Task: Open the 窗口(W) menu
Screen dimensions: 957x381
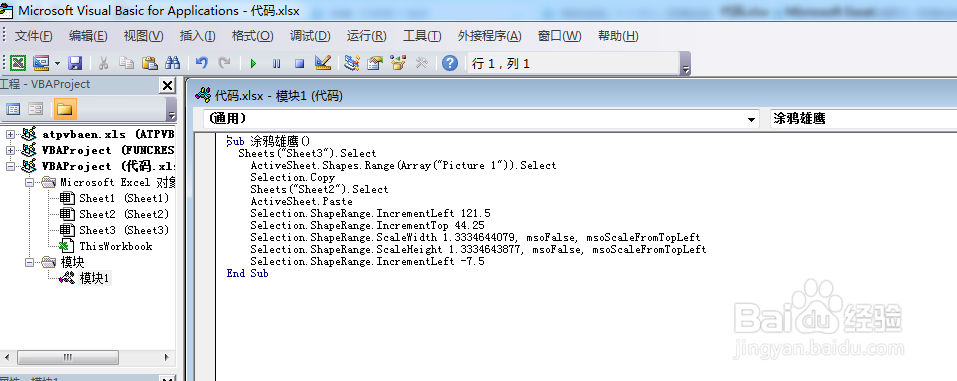Action: [x=559, y=36]
